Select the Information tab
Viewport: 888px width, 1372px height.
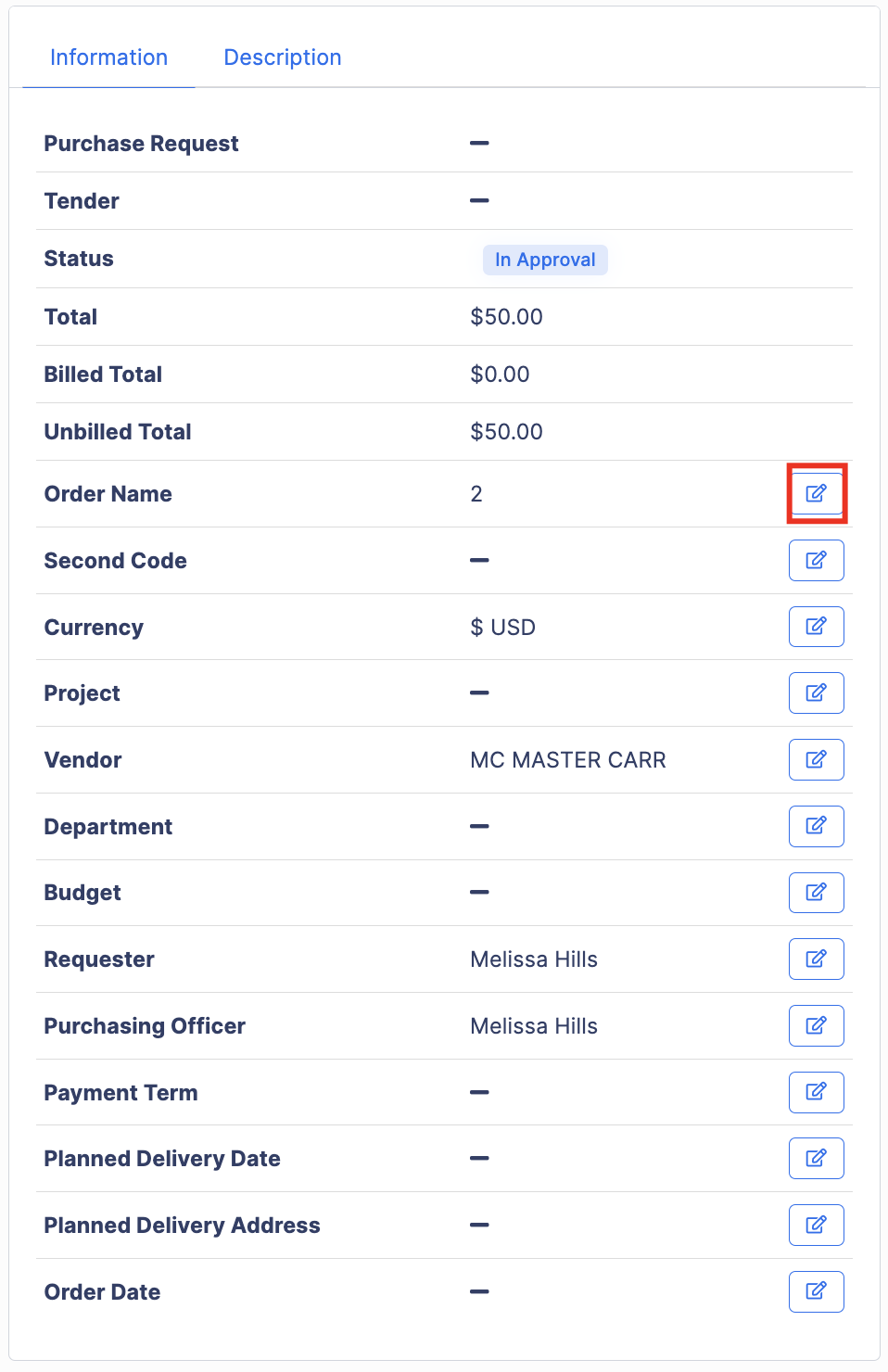coord(108,57)
